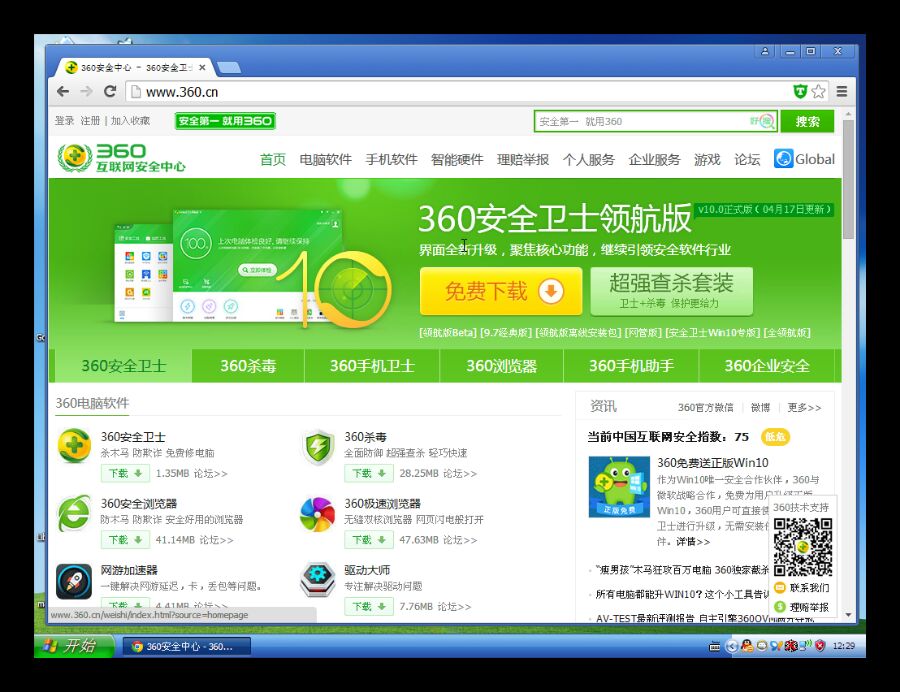This screenshot has width=900, height=692.
Task: Click 下载 button under 360安全卫士
Action: tap(125, 473)
